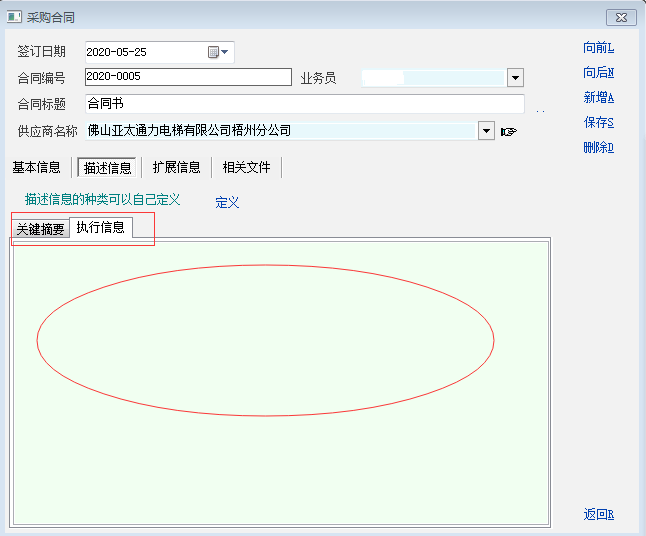Screen dimensions: 646x536
Task: Click the 采购合同 window title icon
Action: 15,17
